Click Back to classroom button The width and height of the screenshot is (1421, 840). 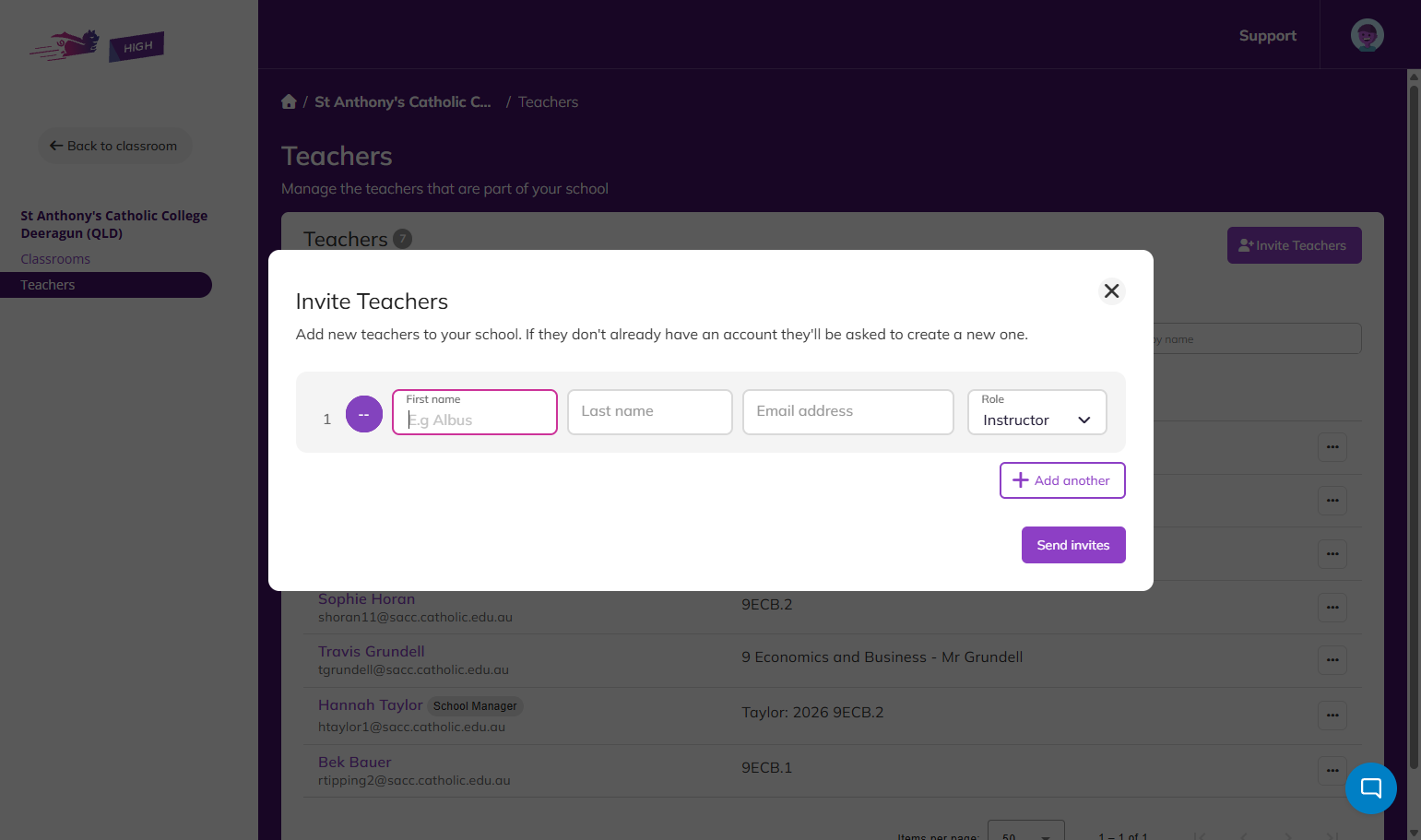[x=114, y=146]
